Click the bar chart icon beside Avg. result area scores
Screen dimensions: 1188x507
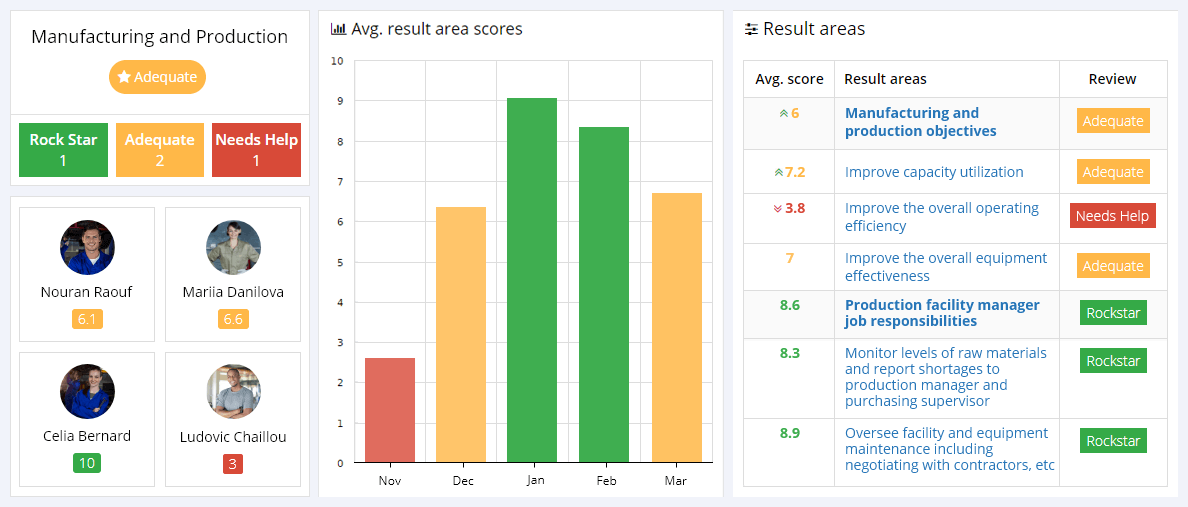338,29
